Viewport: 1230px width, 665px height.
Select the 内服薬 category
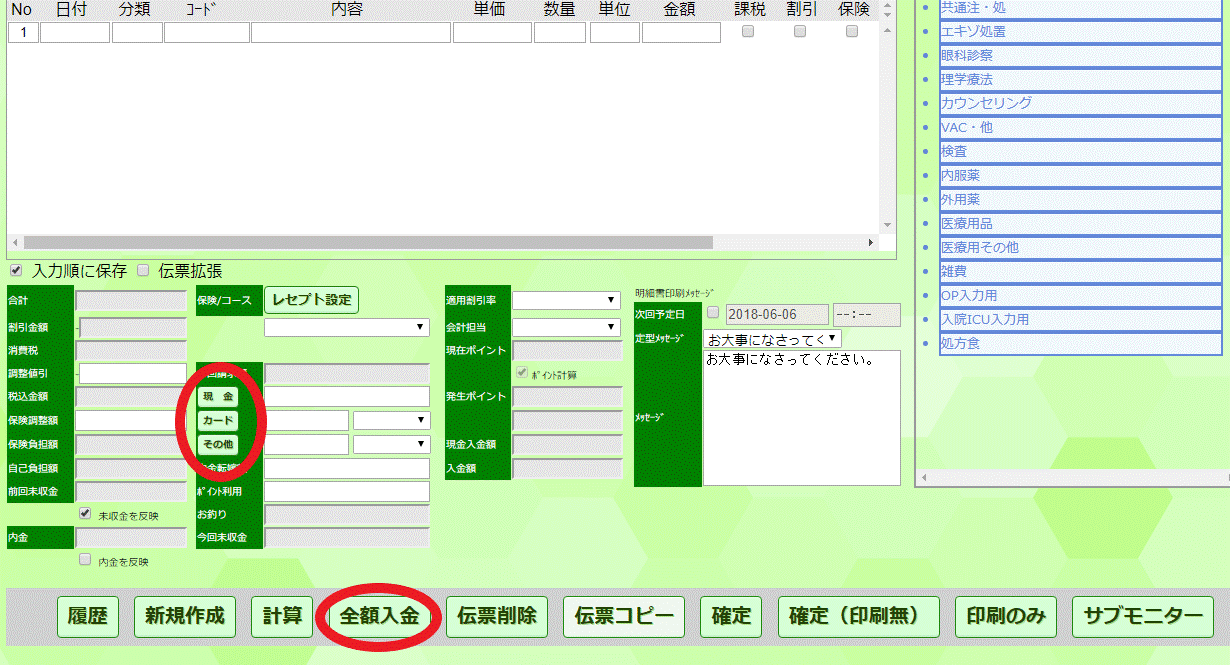1081,175
